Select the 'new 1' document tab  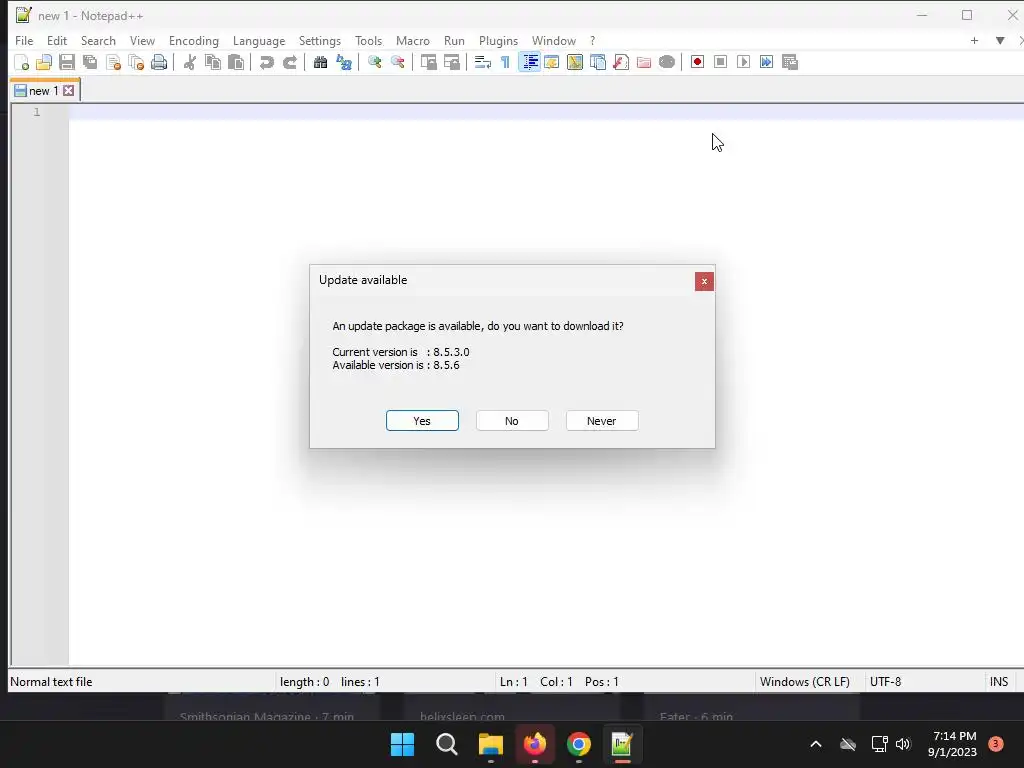pos(44,91)
